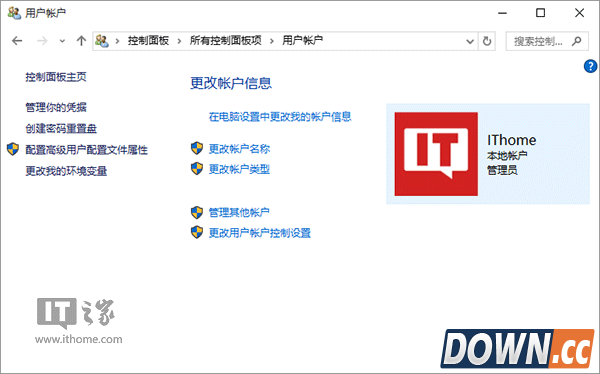Click 管理其他帐户 link
600x374 pixels.
click(x=239, y=212)
